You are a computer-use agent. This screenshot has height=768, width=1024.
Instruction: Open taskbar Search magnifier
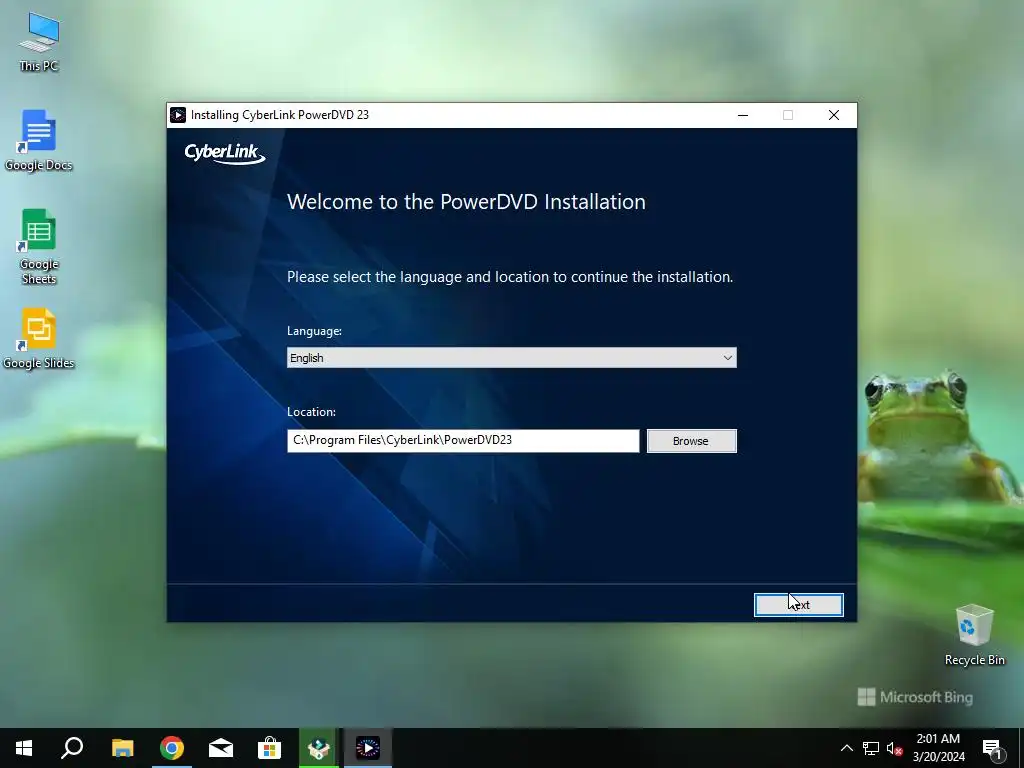pyautogui.click(x=72, y=748)
